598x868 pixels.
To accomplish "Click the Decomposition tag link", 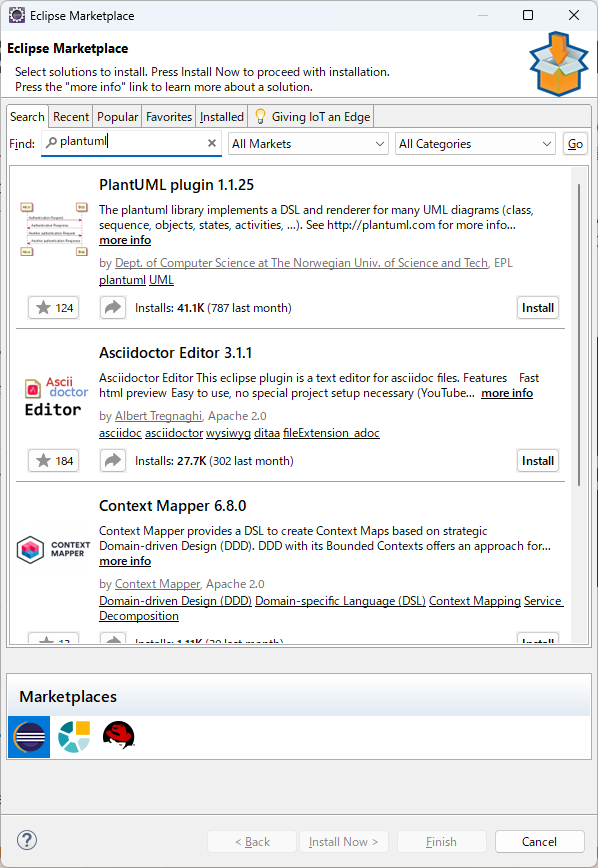I will (x=139, y=616).
